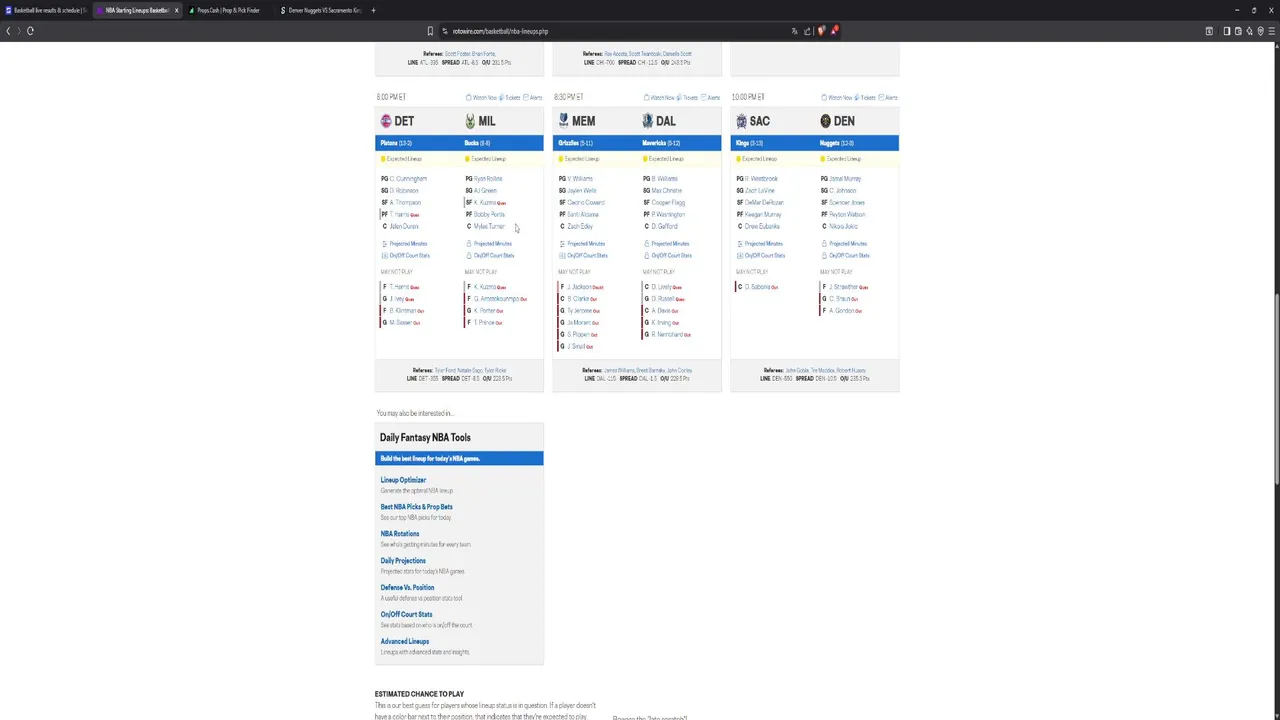The height and width of the screenshot is (720, 1280).
Task: Click player Cooper Flagg in Mavericks lineup
Action: [x=668, y=202]
